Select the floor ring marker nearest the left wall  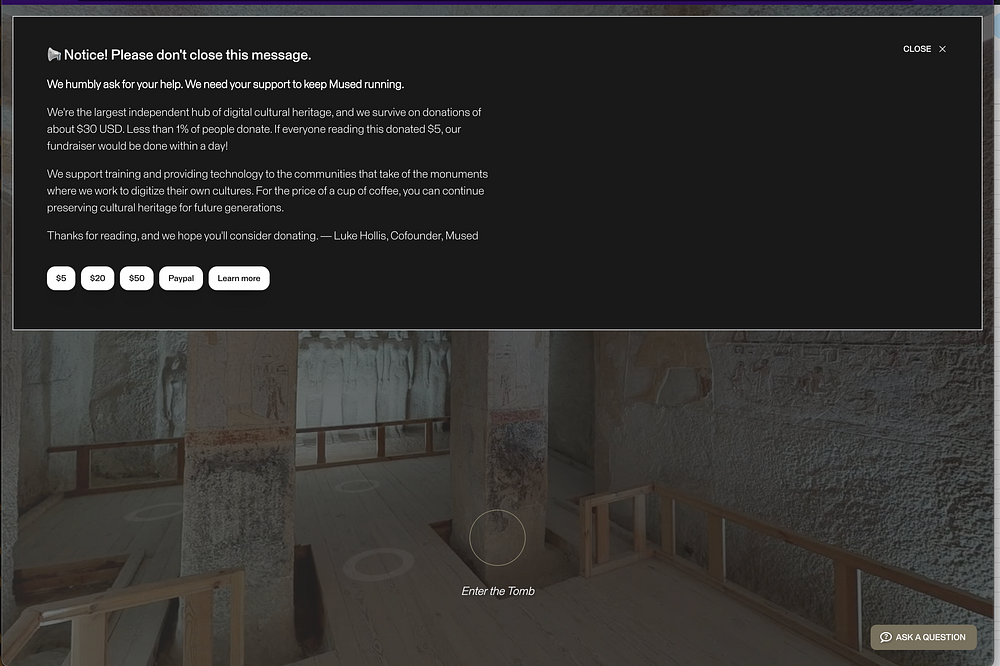[155, 512]
